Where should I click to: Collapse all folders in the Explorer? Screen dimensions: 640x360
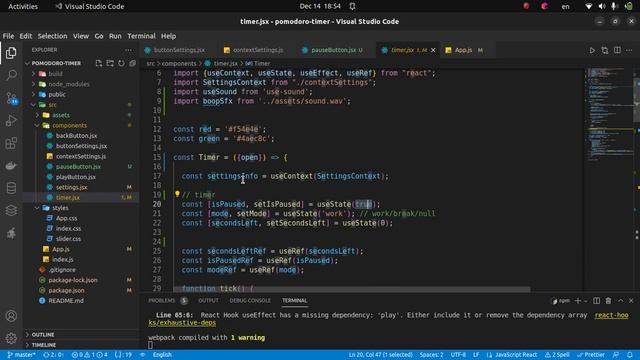pyautogui.click(x=133, y=63)
